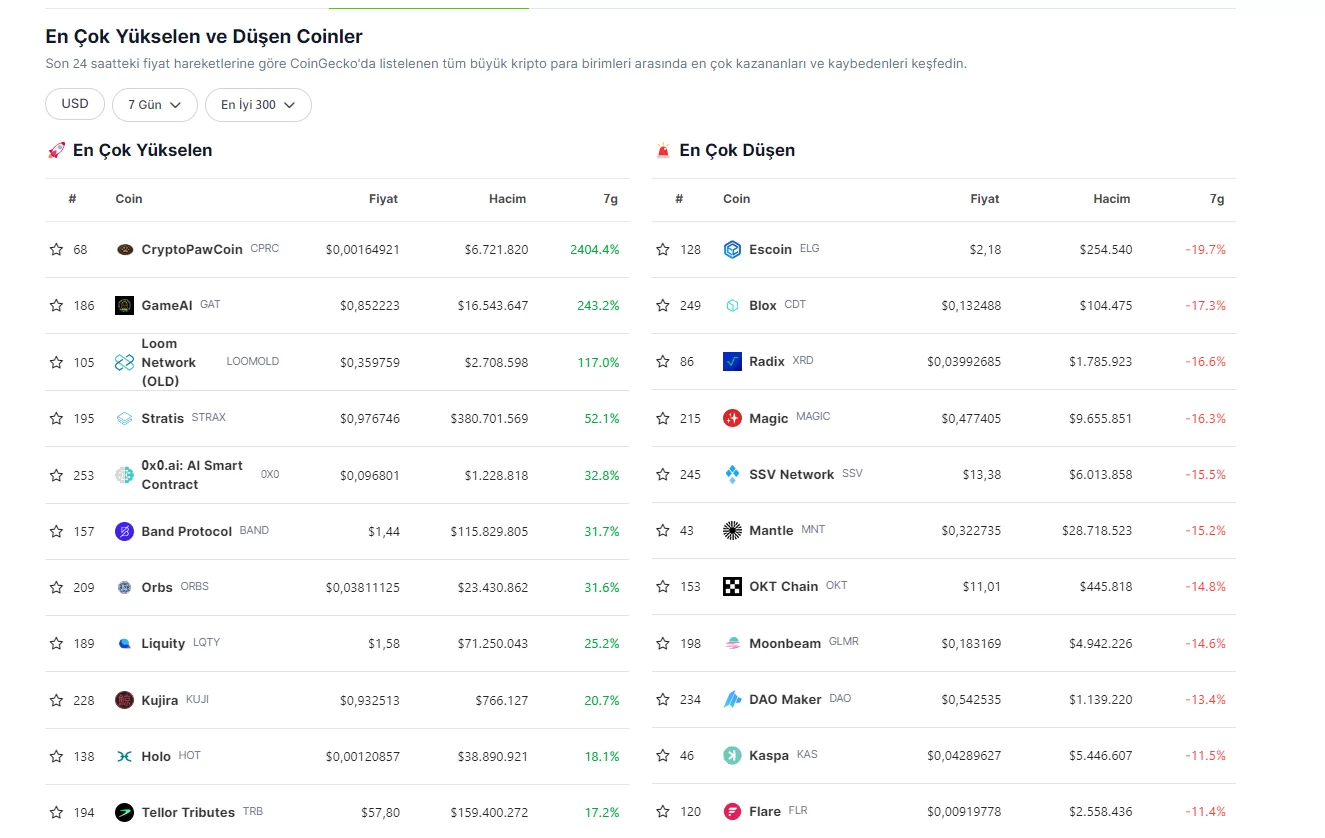Open the USD currency selector
Viewport: 1325px width, 838px height.
pyautogui.click(x=75, y=104)
